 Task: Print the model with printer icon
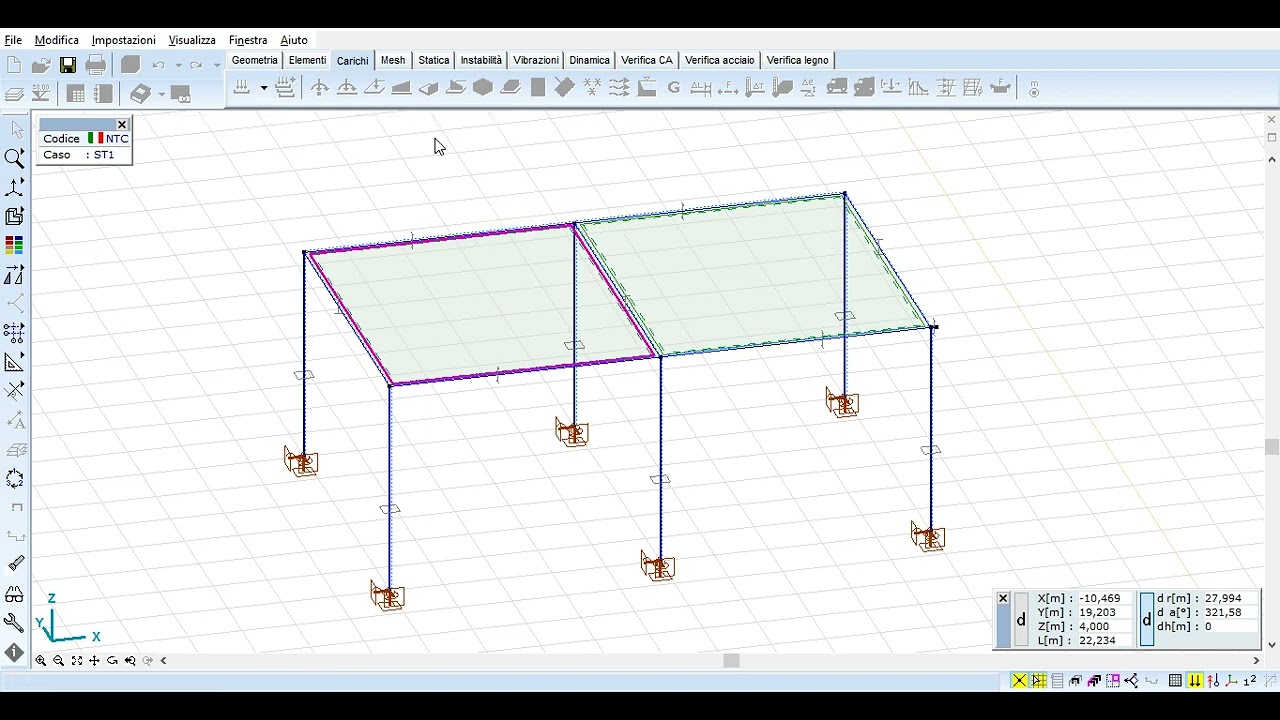[x=96, y=65]
